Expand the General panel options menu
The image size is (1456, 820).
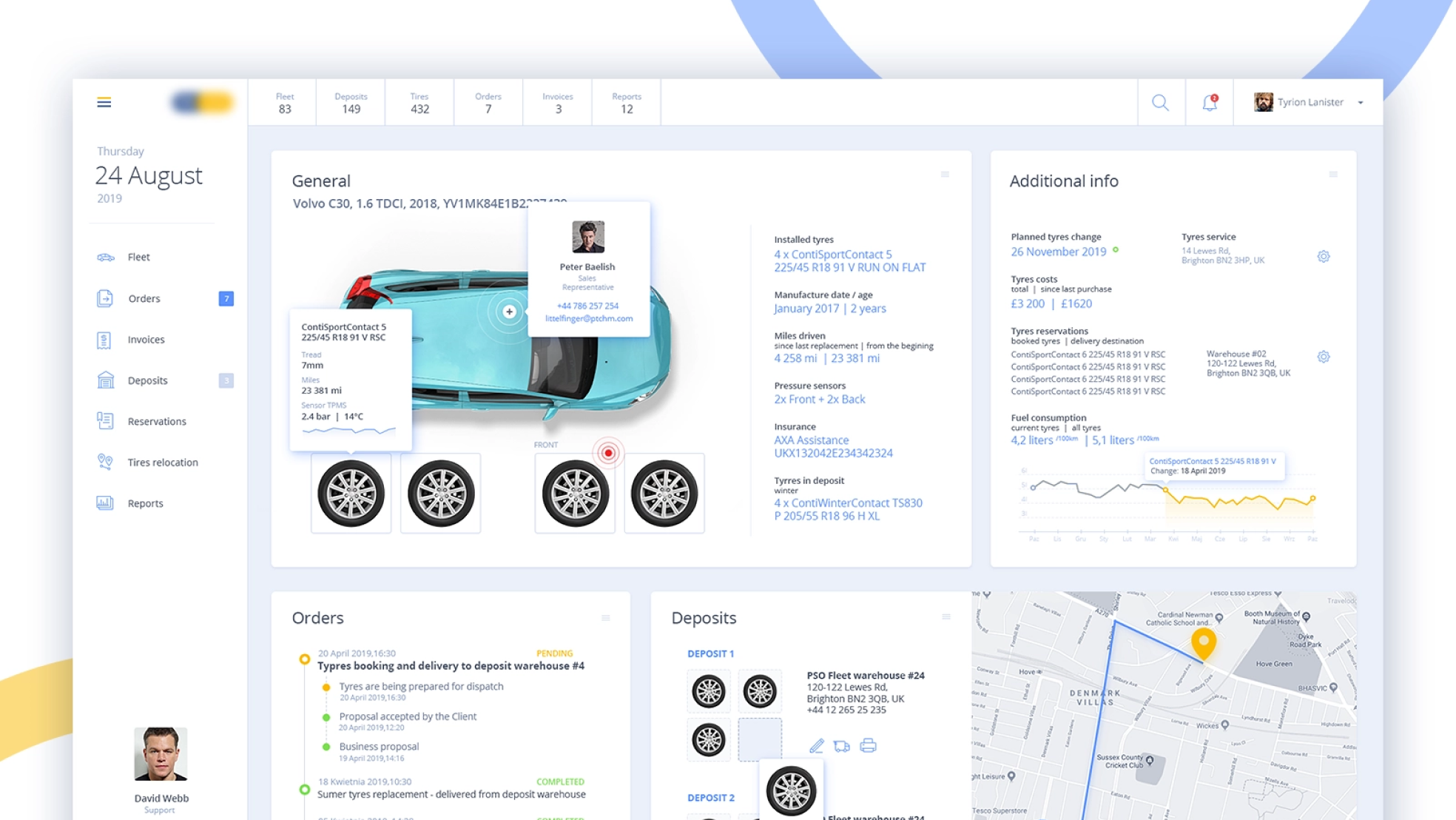coord(943,175)
